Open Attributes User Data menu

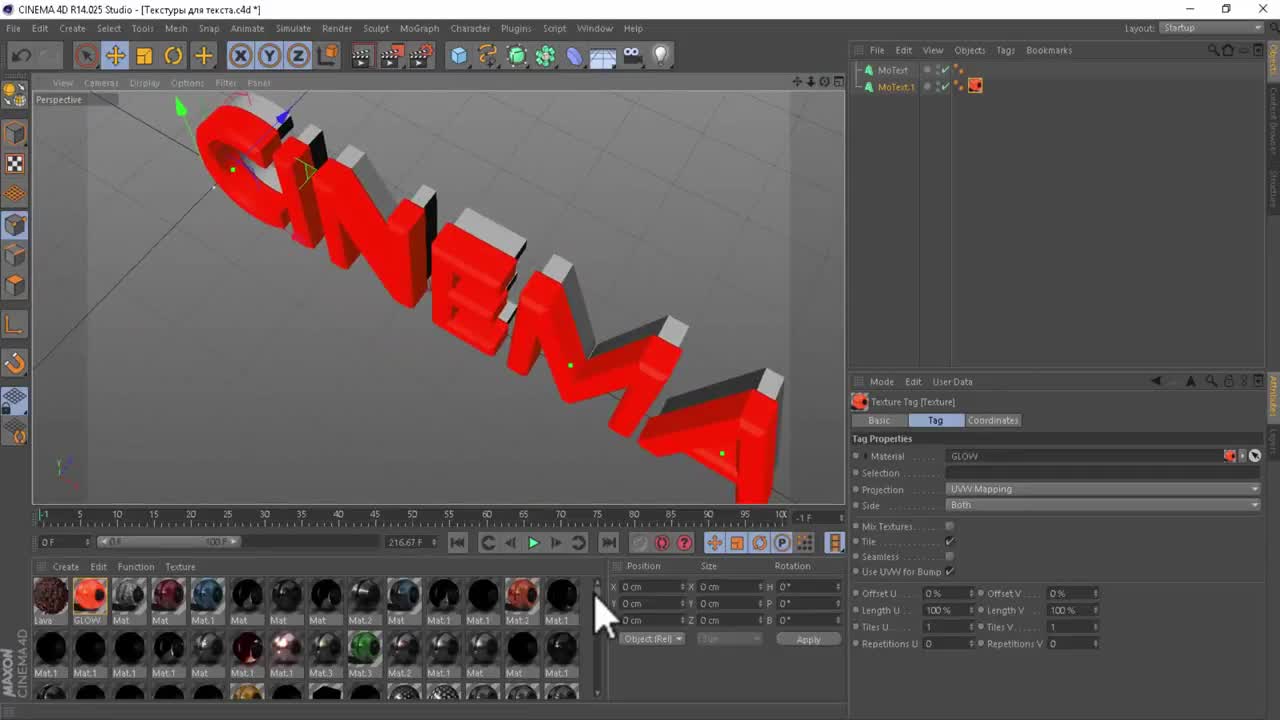(x=952, y=382)
